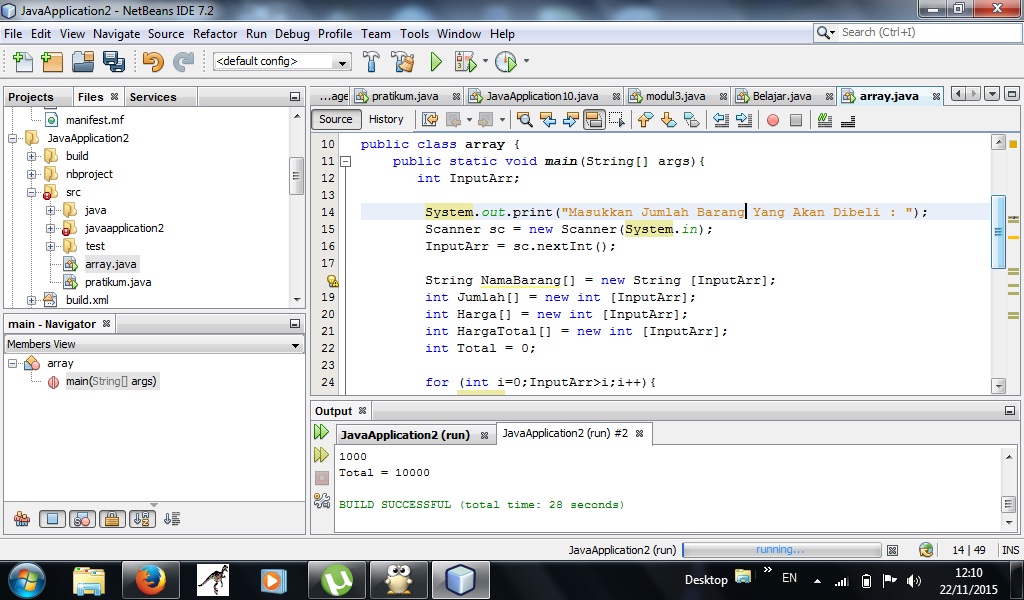Click Find Selection magnifier icon in editor
Image resolution: width=1024 pixels, height=600 pixels.
pyautogui.click(x=524, y=119)
